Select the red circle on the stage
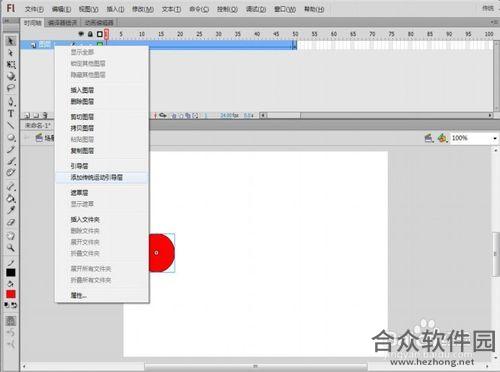 (161, 253)
